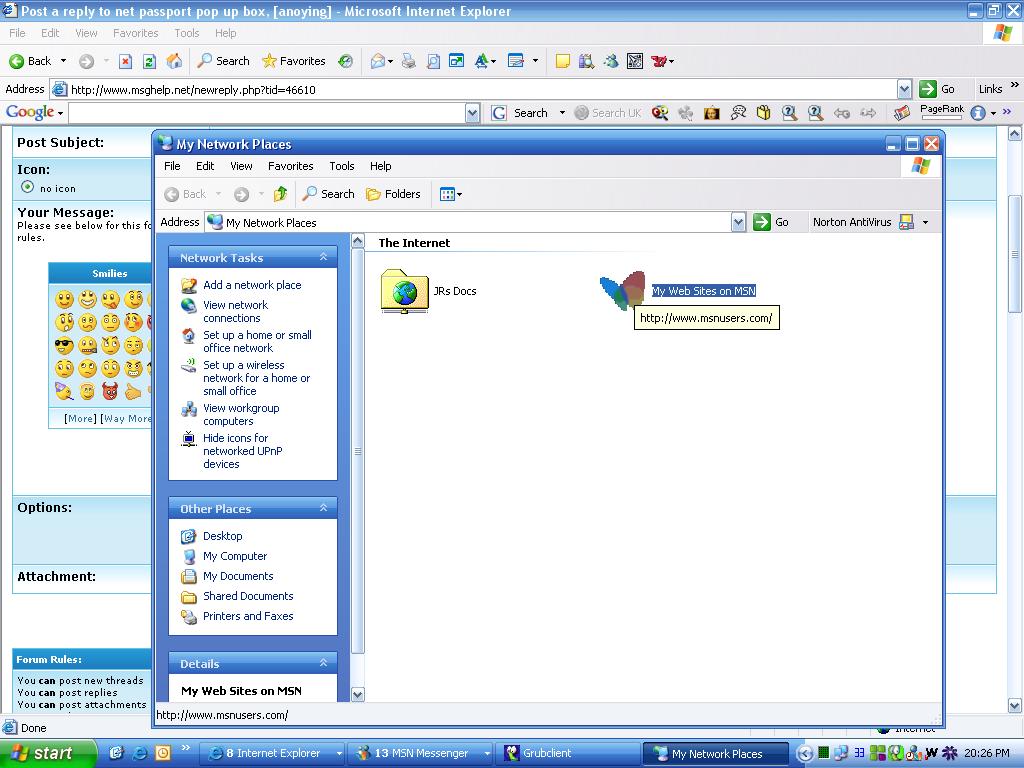
Task: Click the Up folder toolbar icon
Action: coord(280,194)
